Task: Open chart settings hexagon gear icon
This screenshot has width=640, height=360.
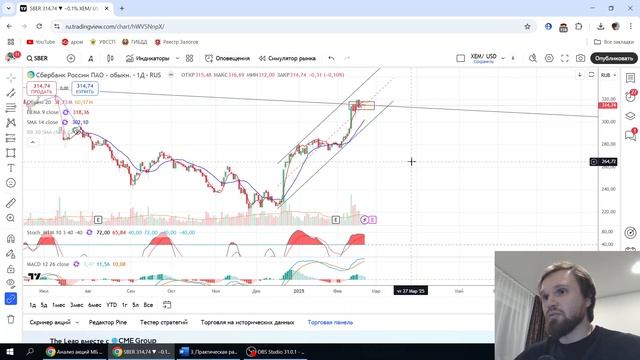Action: tap(549, 58)
